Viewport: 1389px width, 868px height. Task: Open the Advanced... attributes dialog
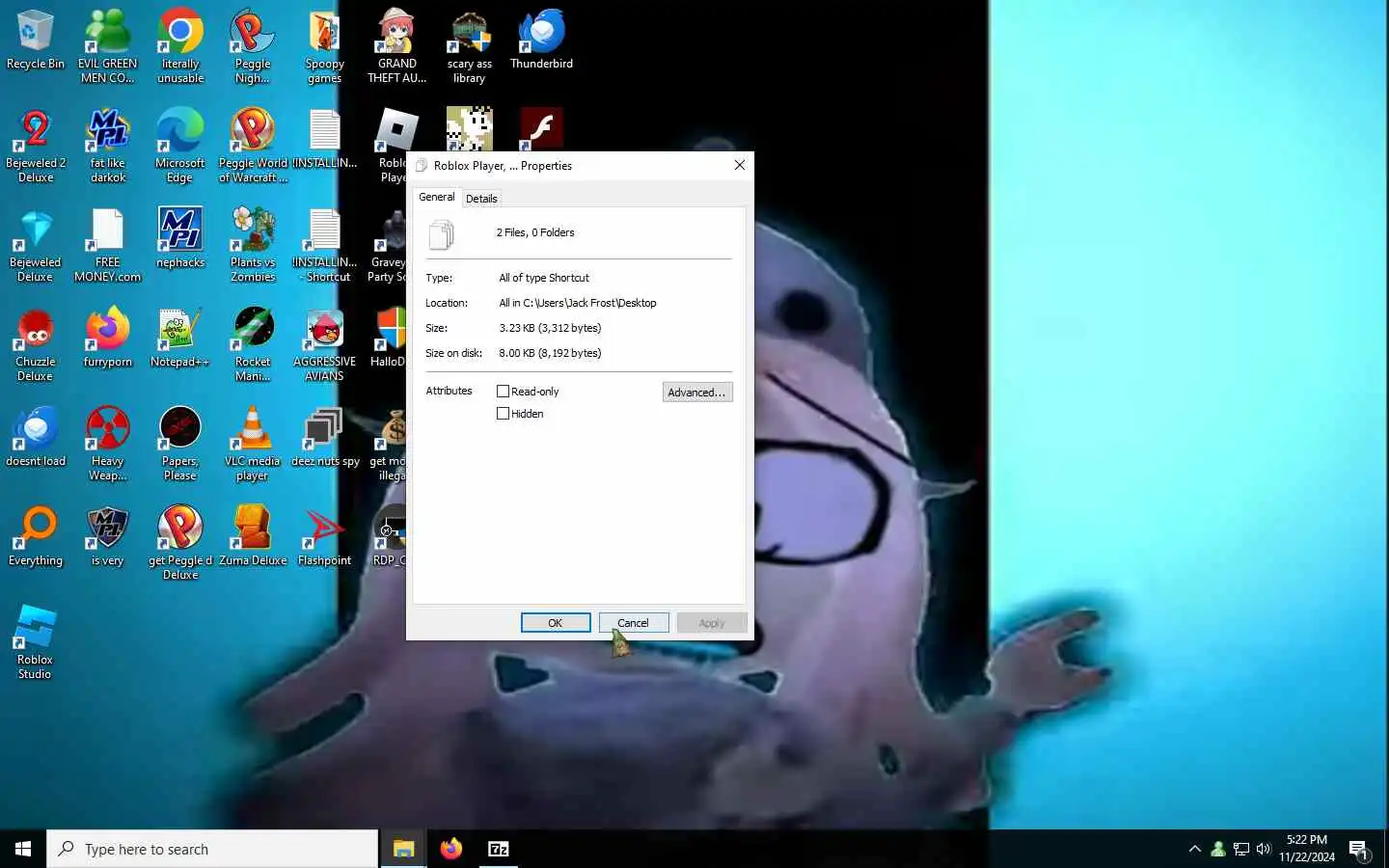[697, 393]
